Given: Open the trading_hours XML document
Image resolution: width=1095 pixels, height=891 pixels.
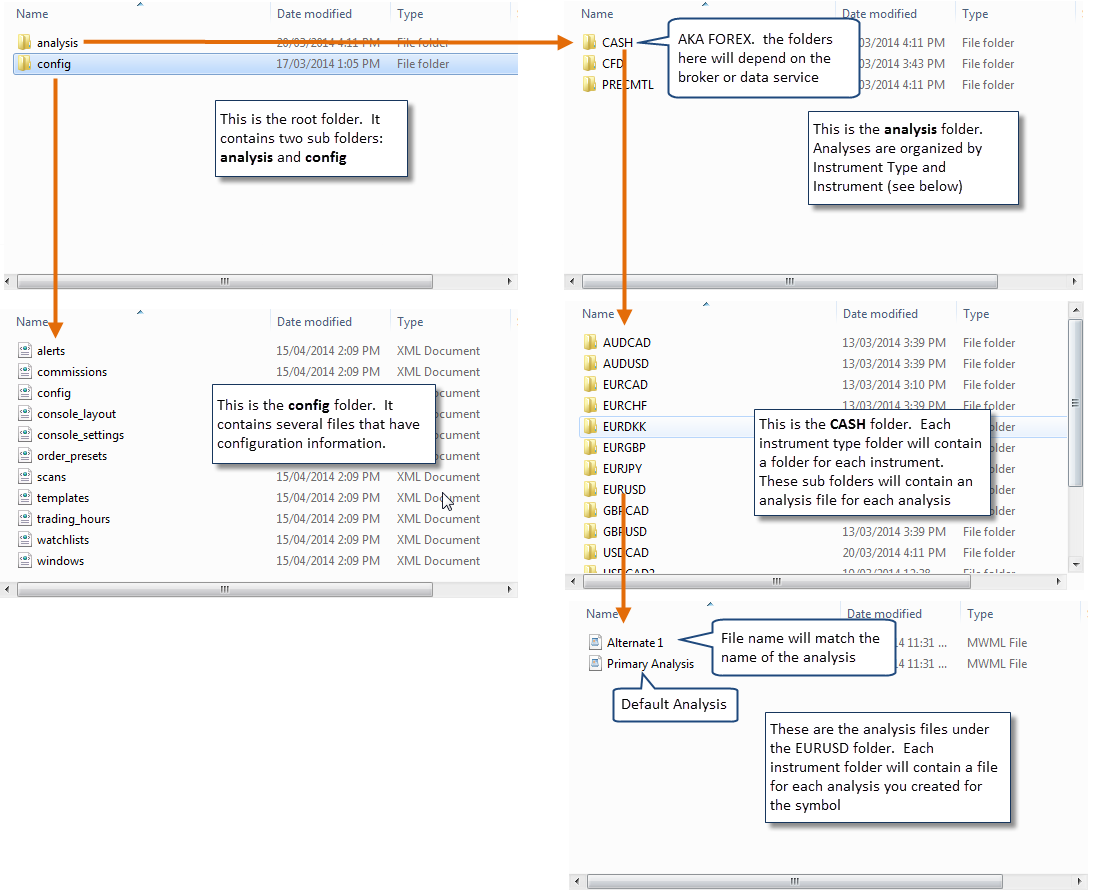Looking at the screenshot, I should pyautogui.click(x=73, y=519).
